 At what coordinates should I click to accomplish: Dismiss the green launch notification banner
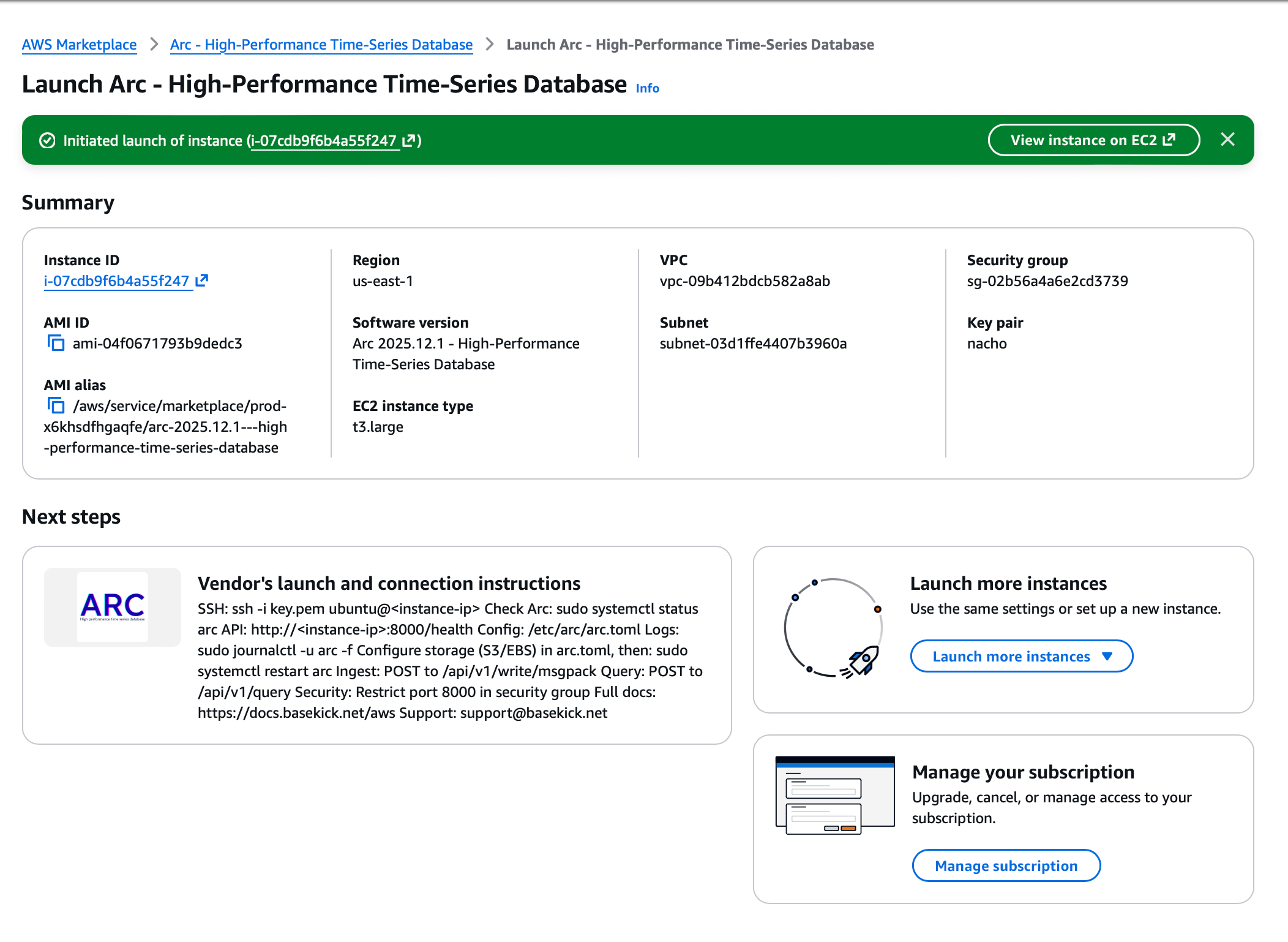coord(1227,140)
